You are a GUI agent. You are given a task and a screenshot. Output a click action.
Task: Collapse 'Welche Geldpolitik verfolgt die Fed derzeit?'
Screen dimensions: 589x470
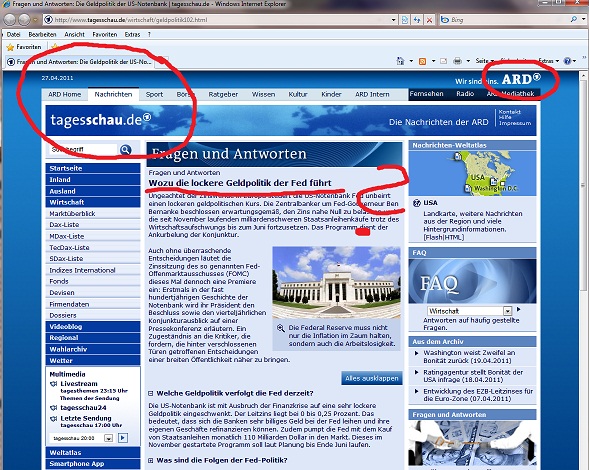[x=151, y=393]
